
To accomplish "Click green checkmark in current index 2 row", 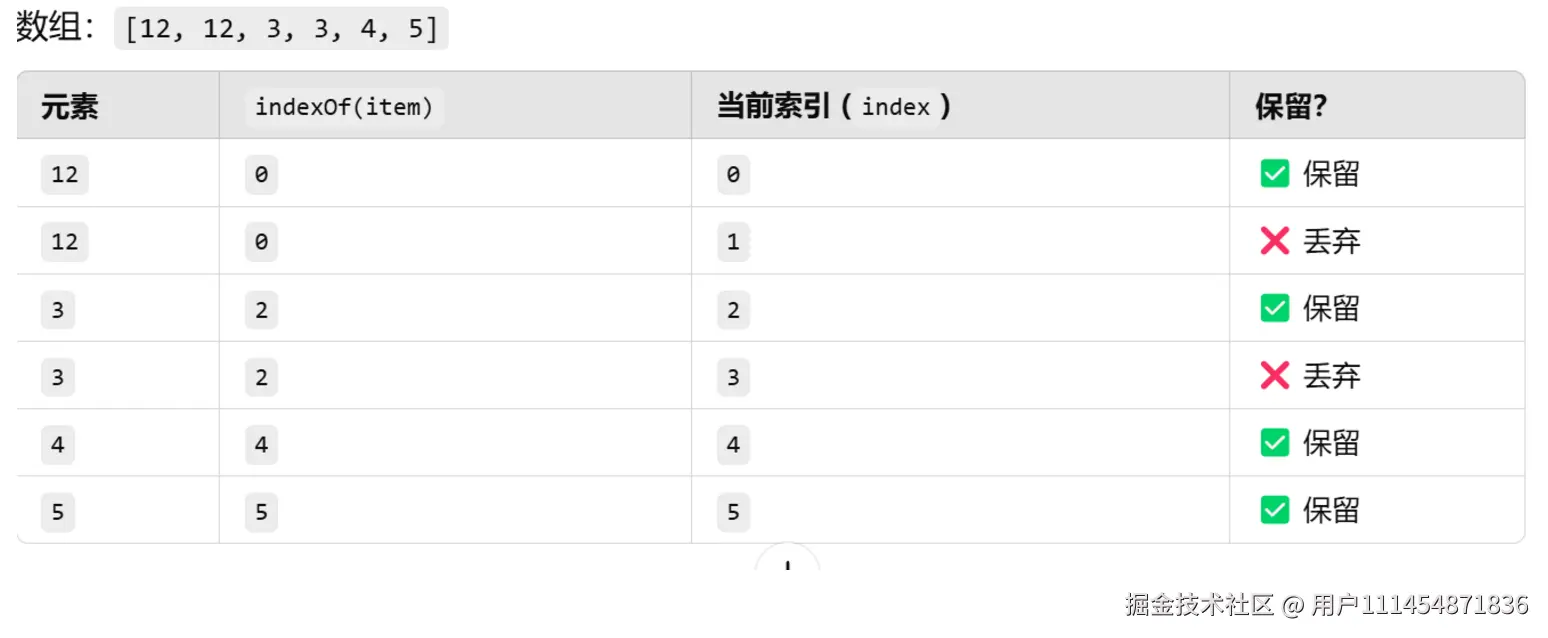I will coord(1274,308).
